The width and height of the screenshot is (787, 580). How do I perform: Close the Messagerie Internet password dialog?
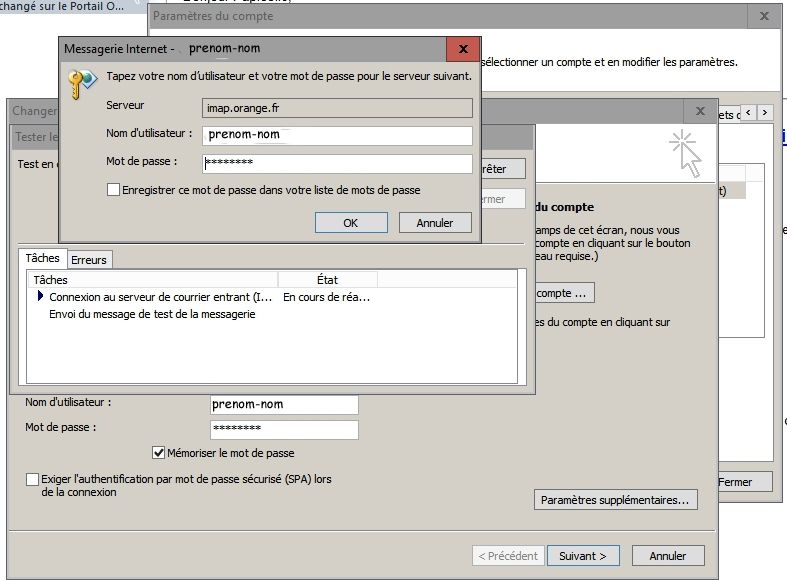tap(463, 49)
